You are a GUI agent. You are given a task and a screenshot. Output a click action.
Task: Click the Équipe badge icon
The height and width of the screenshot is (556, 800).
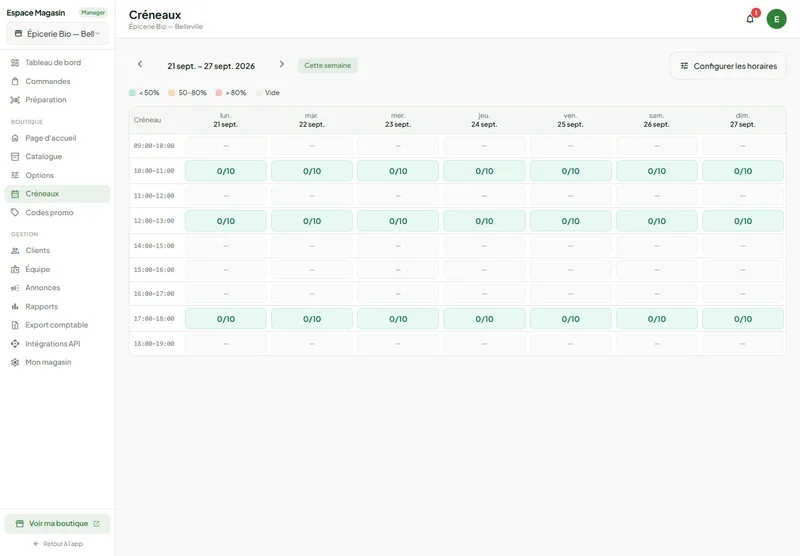pos(15,269)
